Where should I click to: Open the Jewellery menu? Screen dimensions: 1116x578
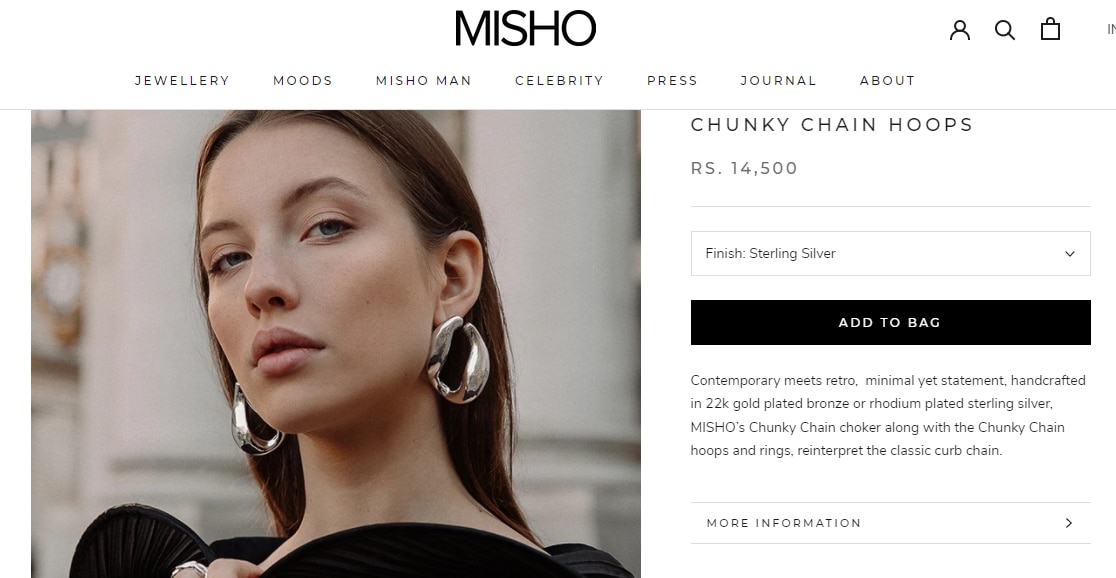pos(182,80)
